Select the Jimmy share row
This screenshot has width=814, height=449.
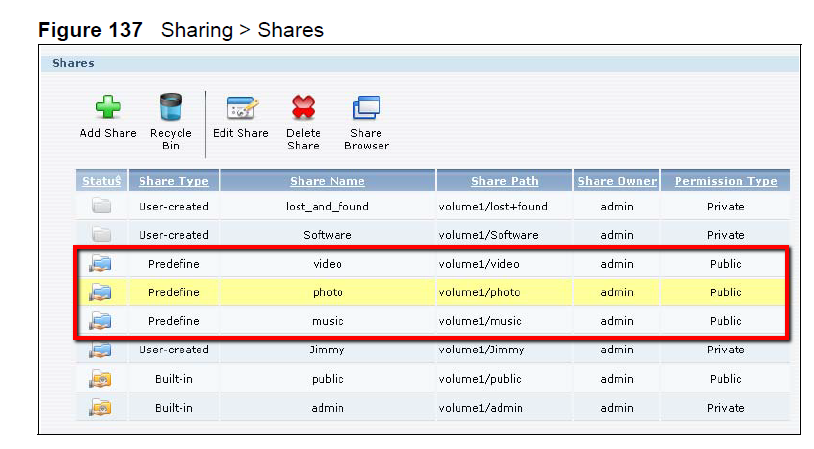(x=327, y=351)
